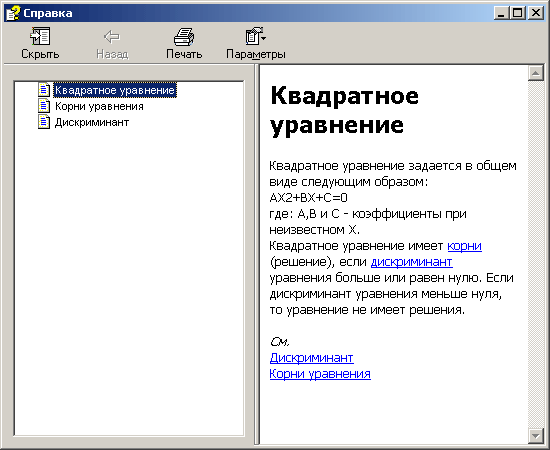The width and height of the screenshot is (550, 450).
Task: Open the Дискриминант link under См.
Action: [x=311, y=358]
